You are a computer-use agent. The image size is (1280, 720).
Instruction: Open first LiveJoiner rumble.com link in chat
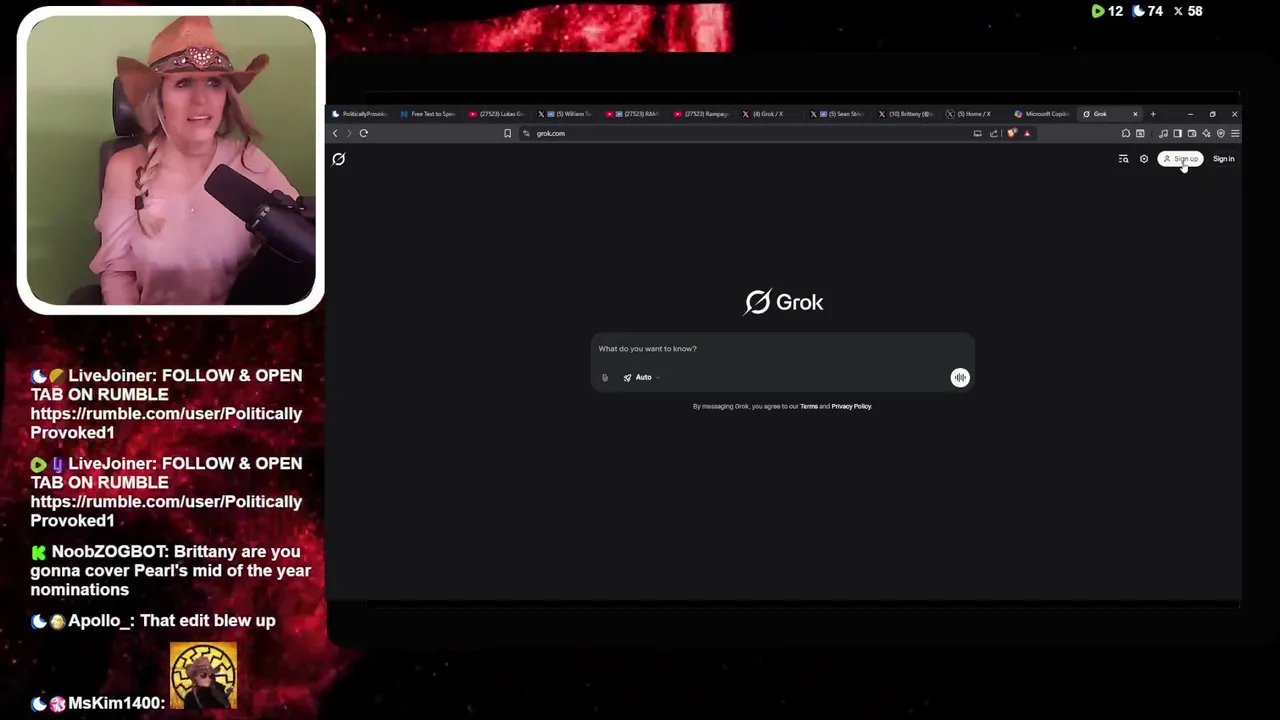pyautogui.click(x=166, y=423)
